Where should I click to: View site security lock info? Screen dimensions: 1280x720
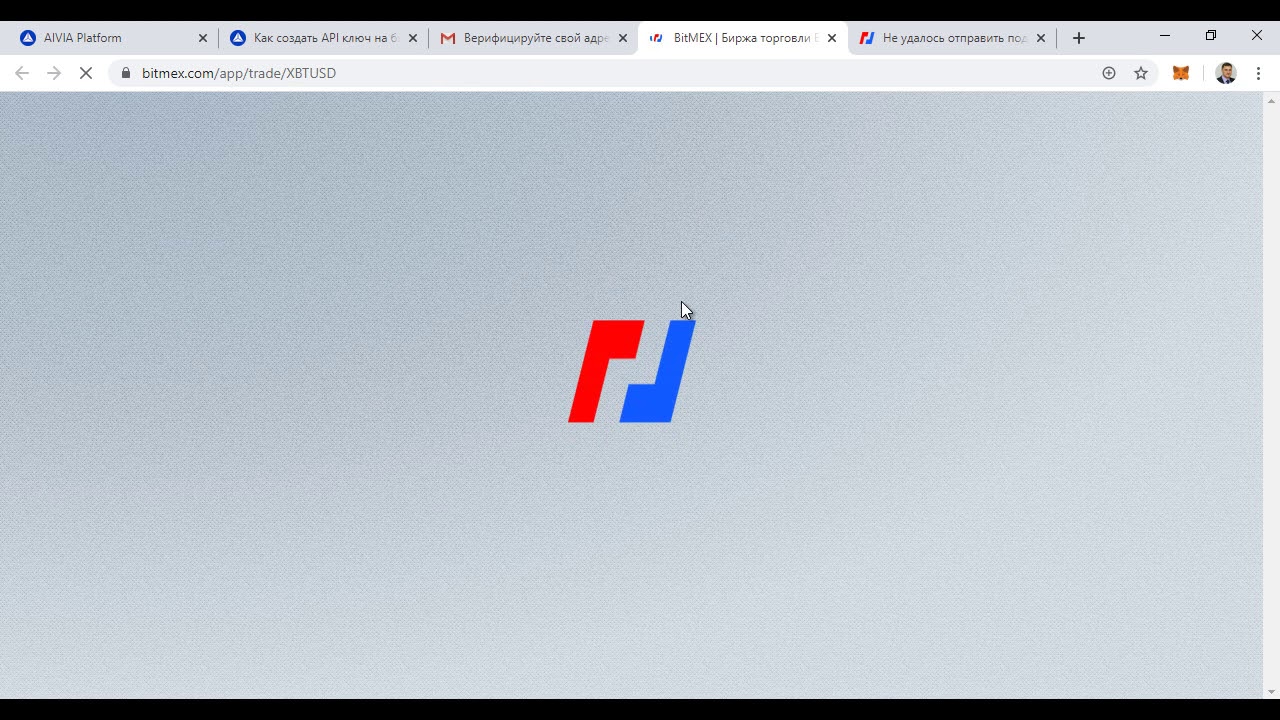point(126,73)
